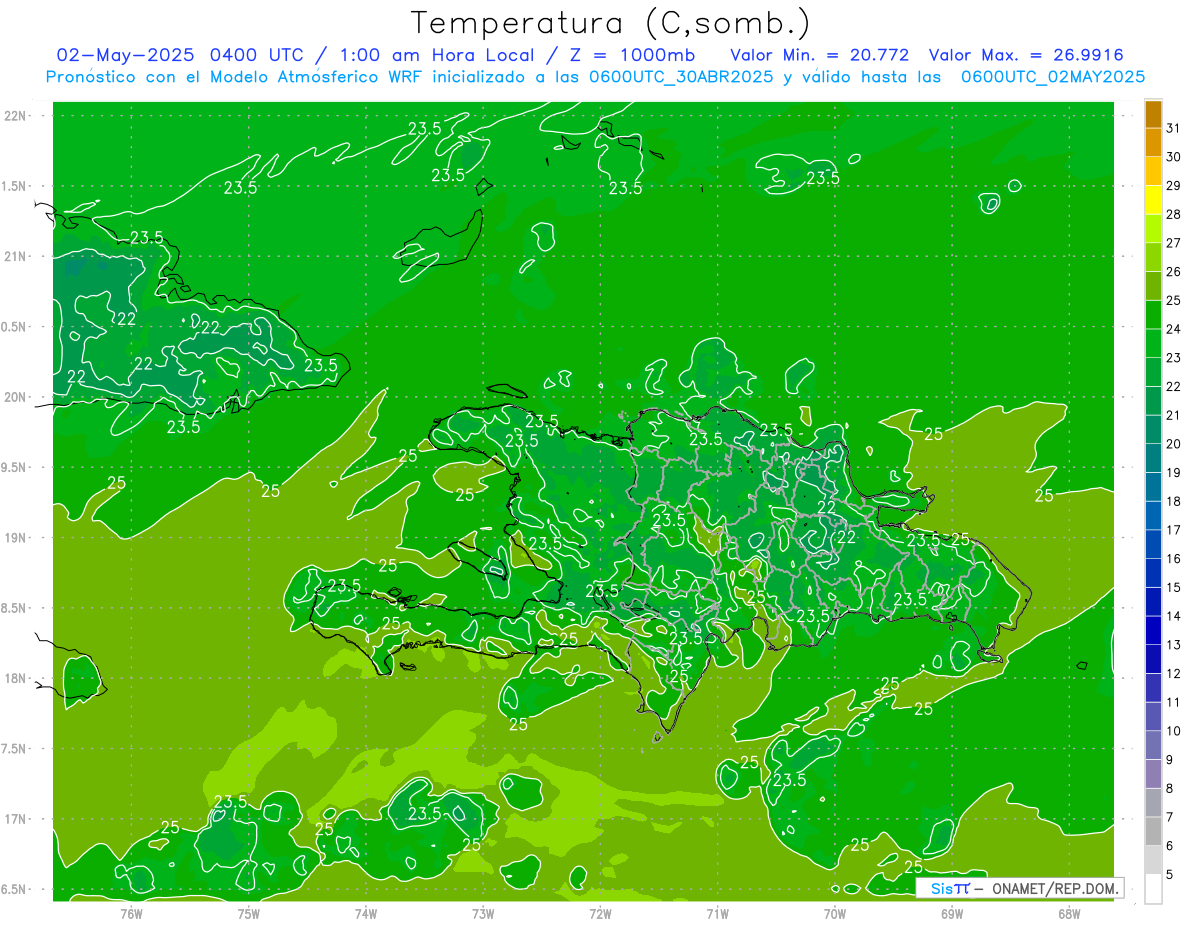Image resolution: width=1200 pixels, height=927 pixels.
Task: Click the longitude label 75W
Action: [x=248, y=913]
